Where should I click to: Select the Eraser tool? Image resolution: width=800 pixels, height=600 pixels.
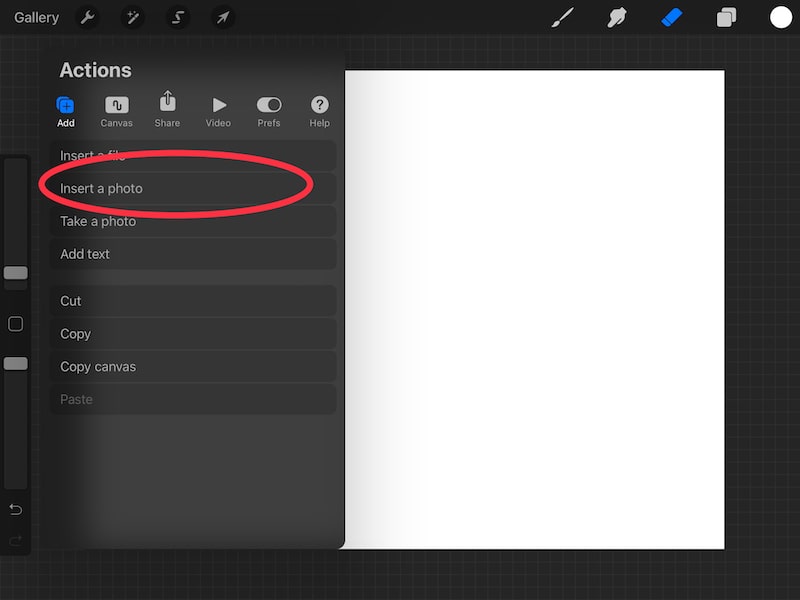[x=671, y=17]
